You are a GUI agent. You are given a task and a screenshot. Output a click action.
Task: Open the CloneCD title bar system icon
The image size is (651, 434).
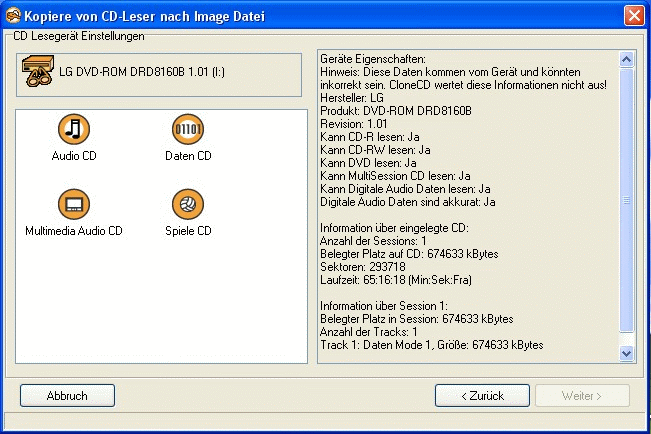click(x=14, y=15)
